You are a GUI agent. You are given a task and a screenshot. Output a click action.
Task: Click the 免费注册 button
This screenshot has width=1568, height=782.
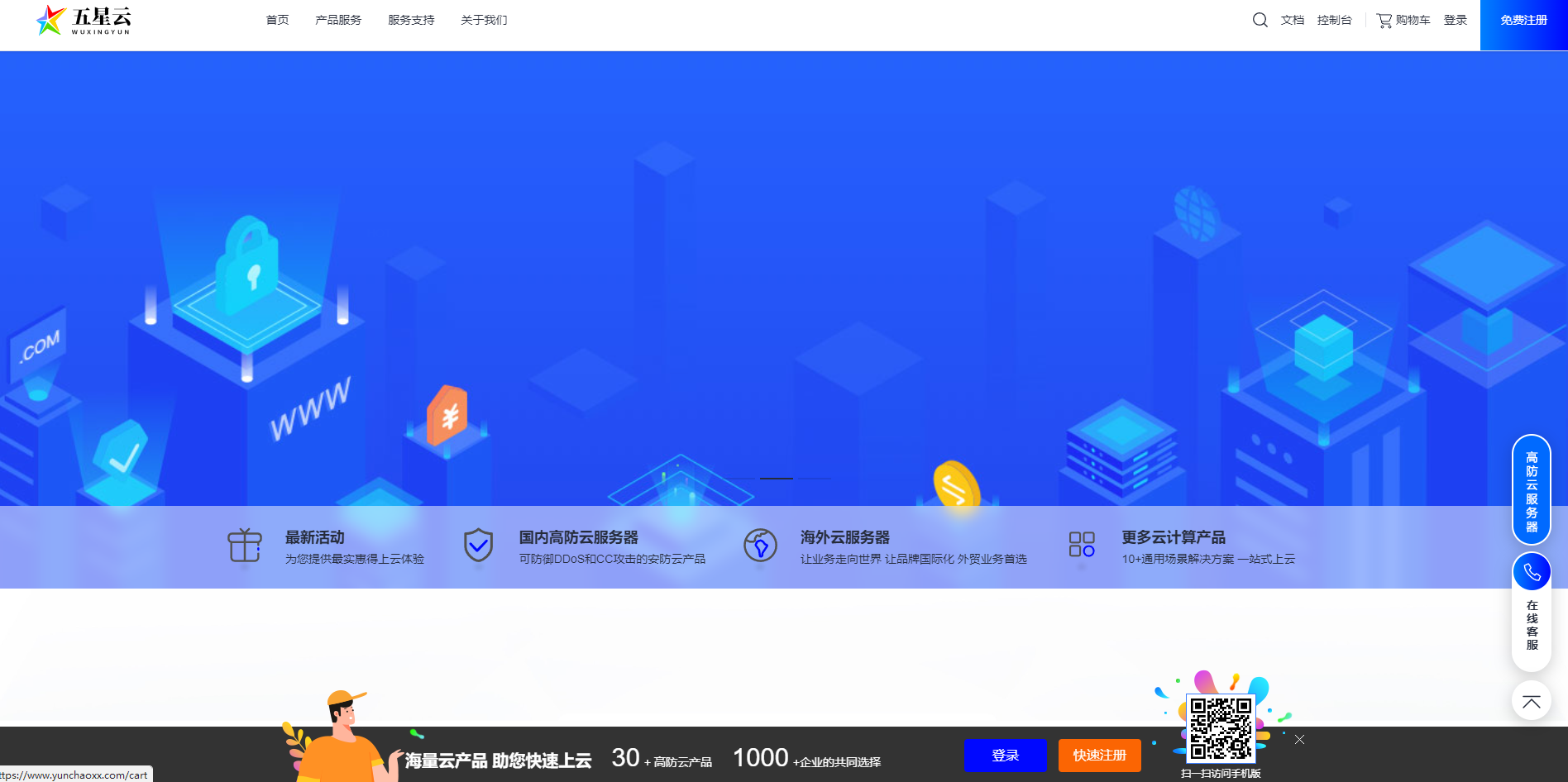click(x=1523, y=20)
